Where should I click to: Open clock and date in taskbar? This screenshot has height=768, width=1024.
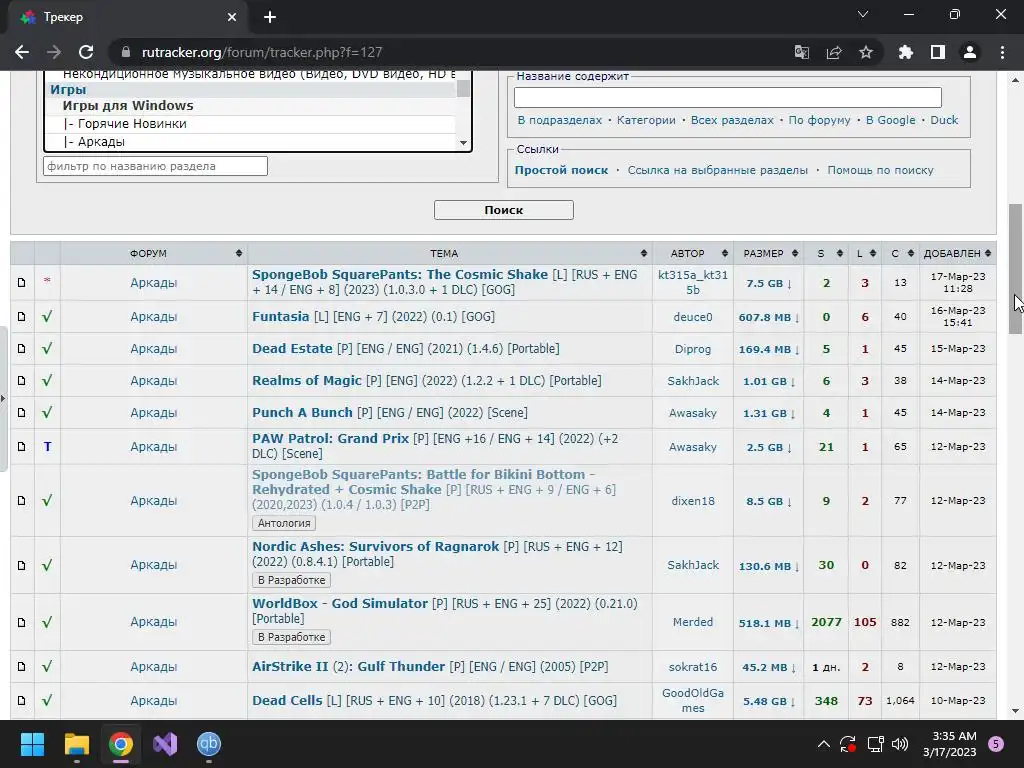point(950,744)
